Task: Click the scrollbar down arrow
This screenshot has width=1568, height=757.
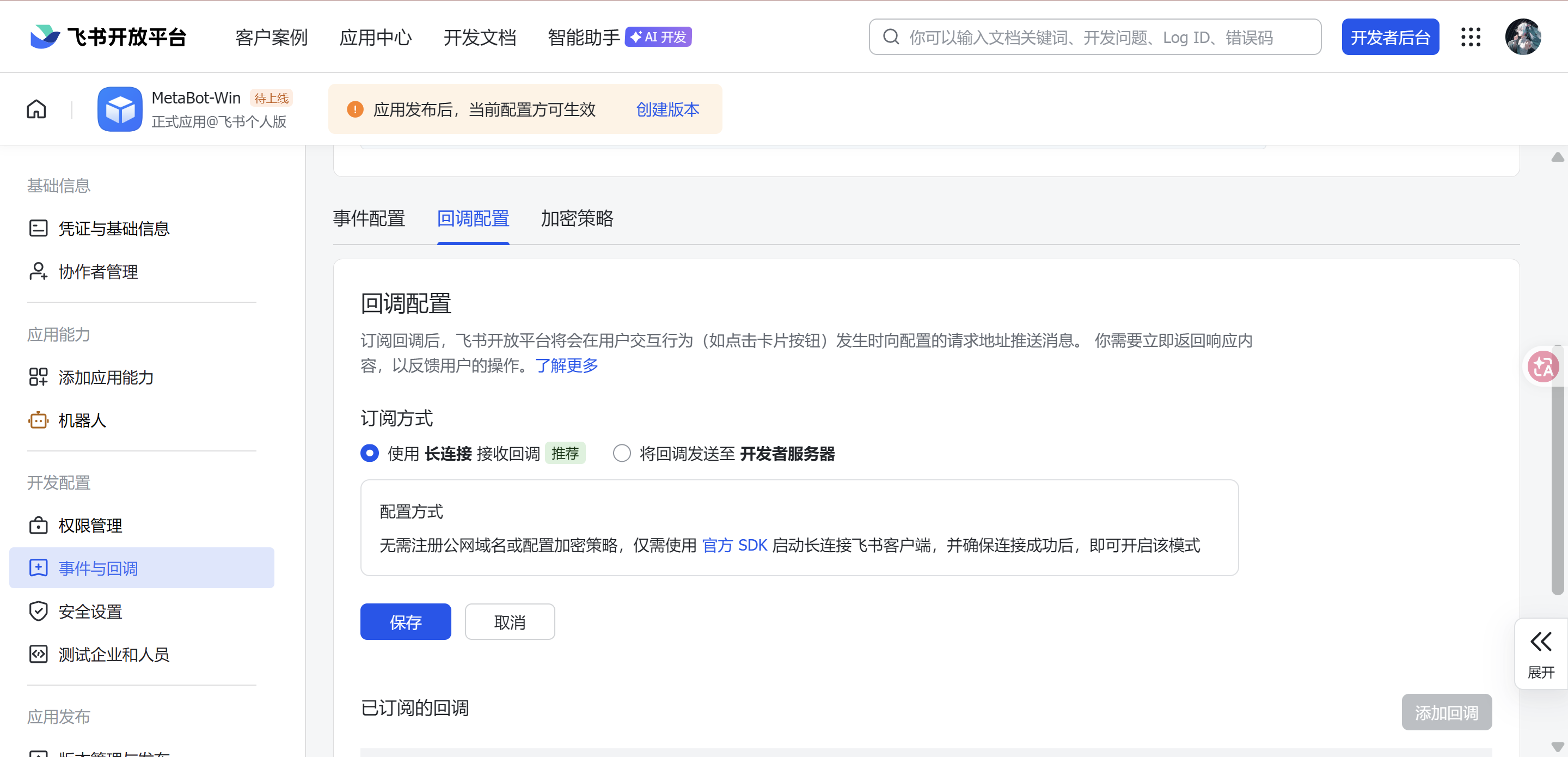Action: [1557, 747]
